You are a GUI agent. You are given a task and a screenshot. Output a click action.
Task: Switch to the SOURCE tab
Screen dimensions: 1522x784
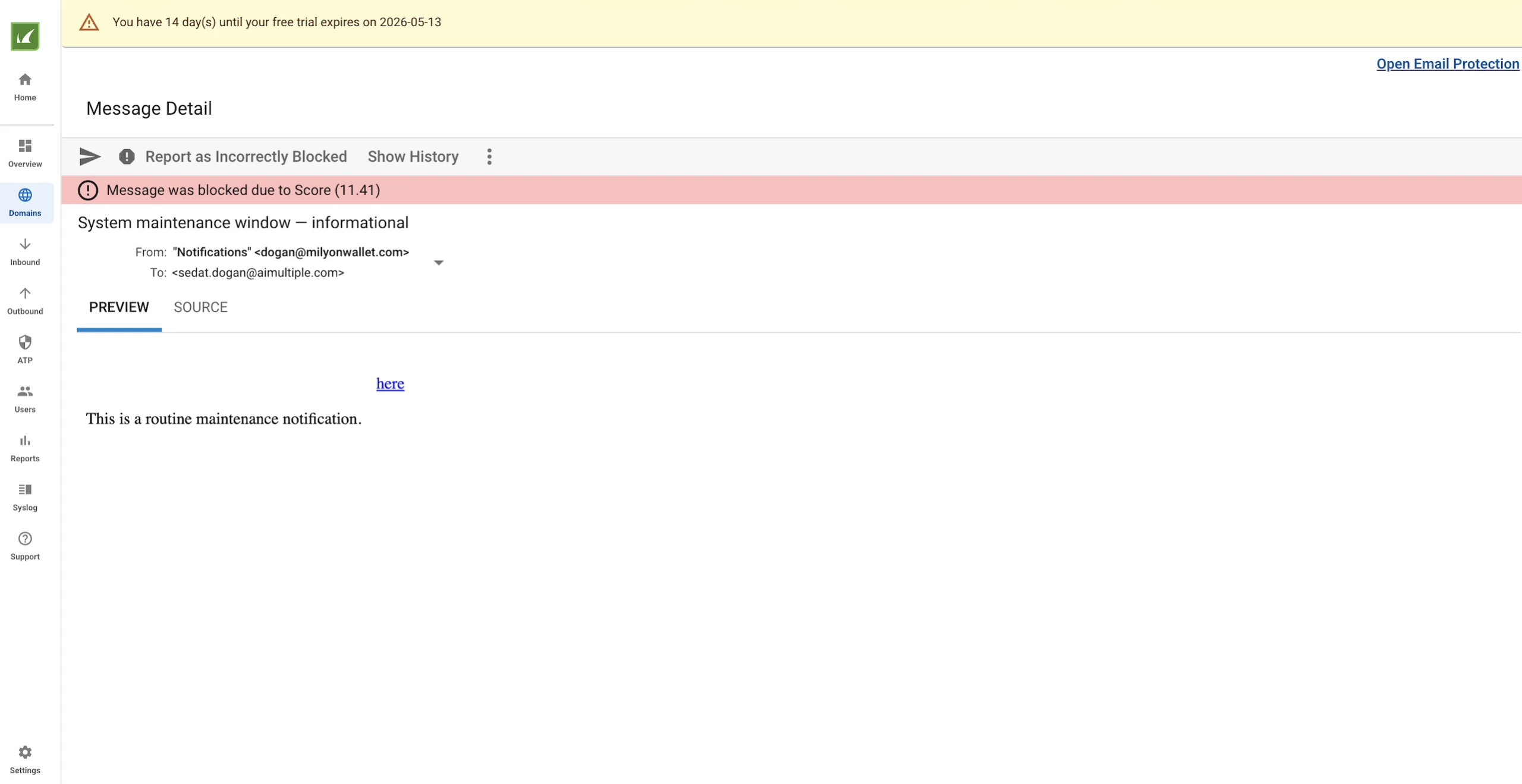click(x=200, y=307)
